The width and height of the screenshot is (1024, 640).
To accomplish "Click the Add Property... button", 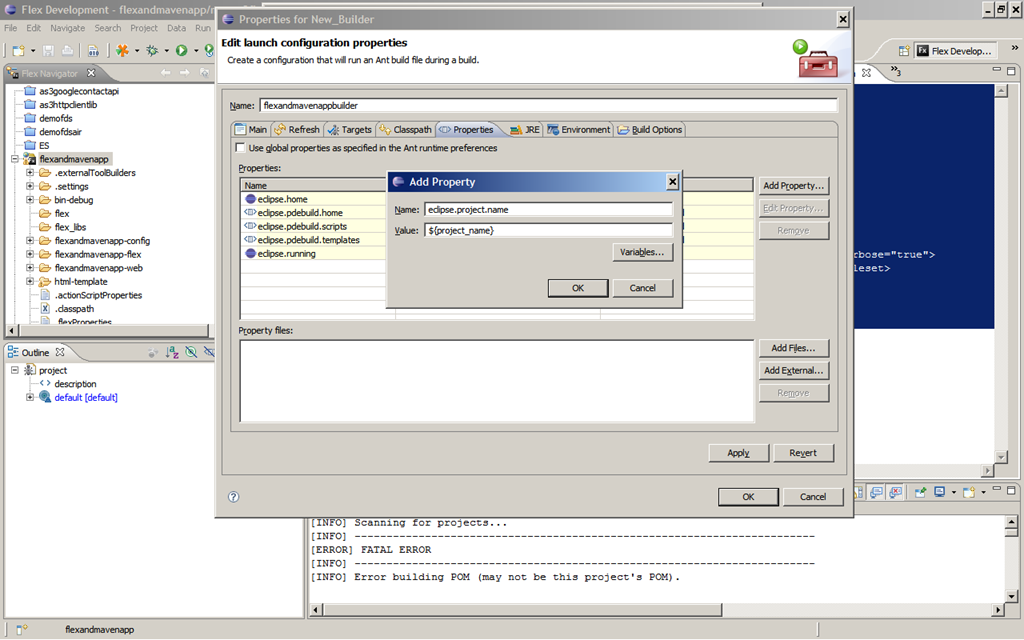I will pyautogui.click(x=793, y=185).
